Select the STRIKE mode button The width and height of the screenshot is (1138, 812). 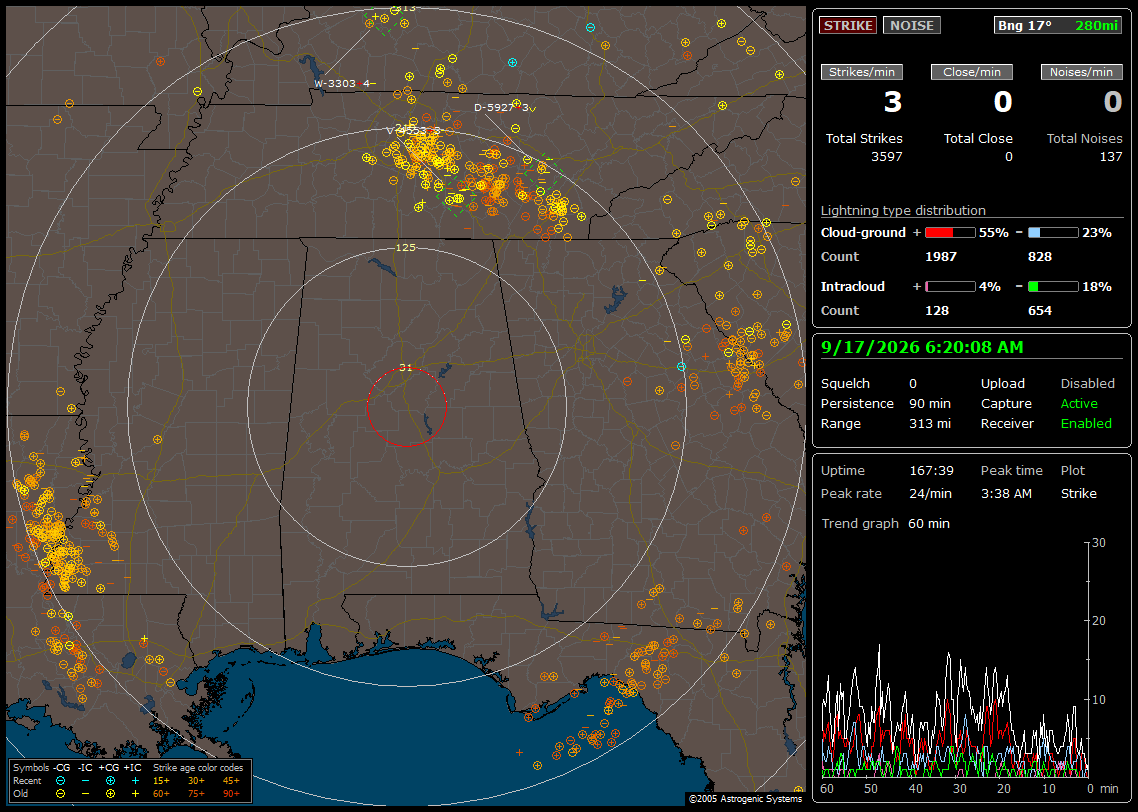[x=848, y=25]
